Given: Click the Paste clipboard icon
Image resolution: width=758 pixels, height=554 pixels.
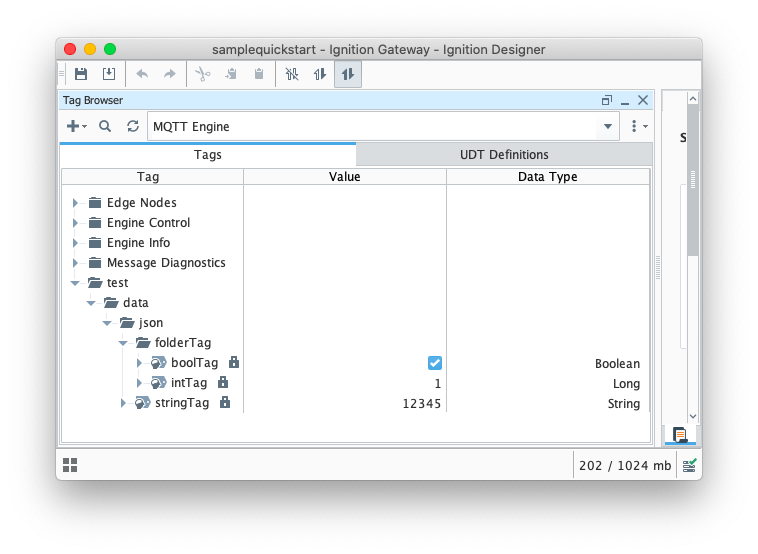Looking at the screenshot, I should point(259,74).
